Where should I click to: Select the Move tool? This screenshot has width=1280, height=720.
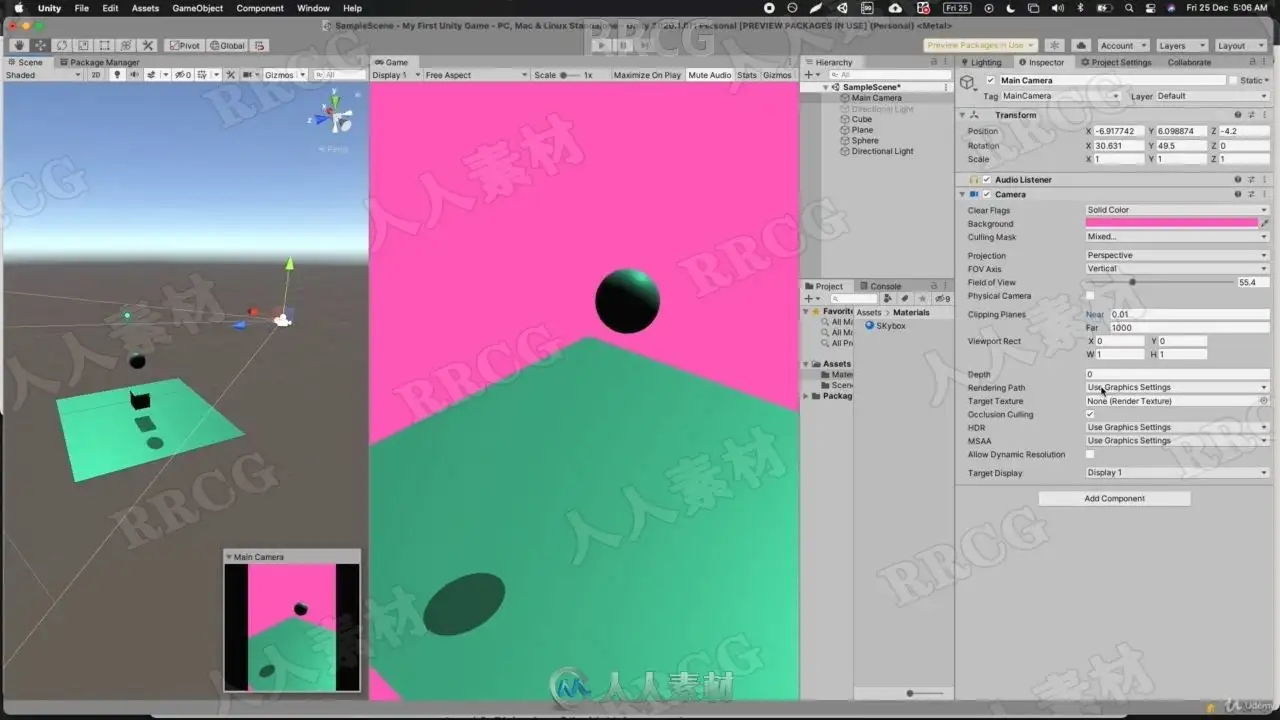coord(40,45)
